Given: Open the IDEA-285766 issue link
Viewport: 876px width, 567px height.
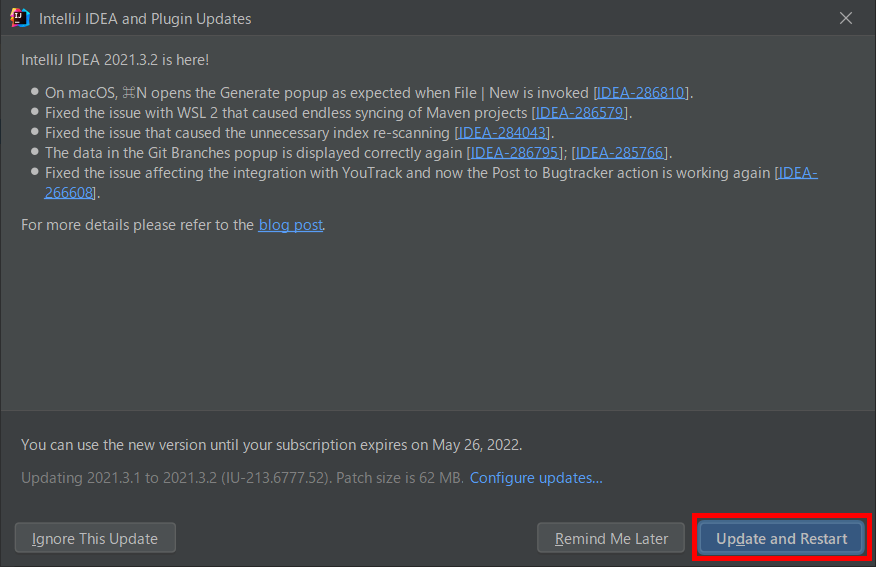Looking at the screenshot, I should coord(619,153).
